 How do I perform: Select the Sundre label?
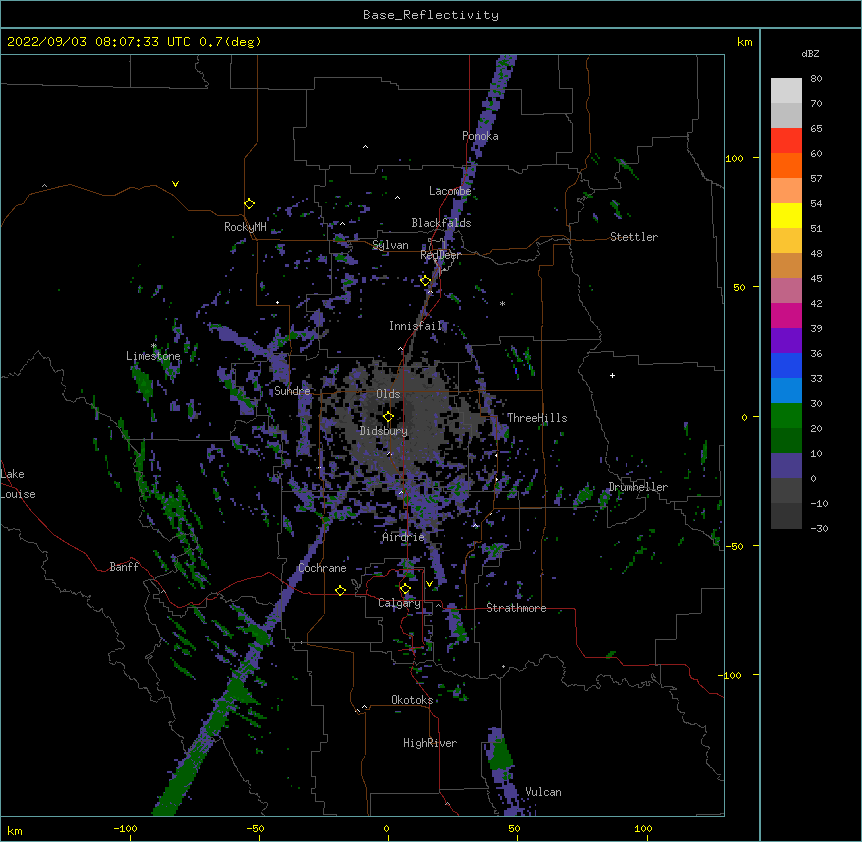click(x=292, y=391)
